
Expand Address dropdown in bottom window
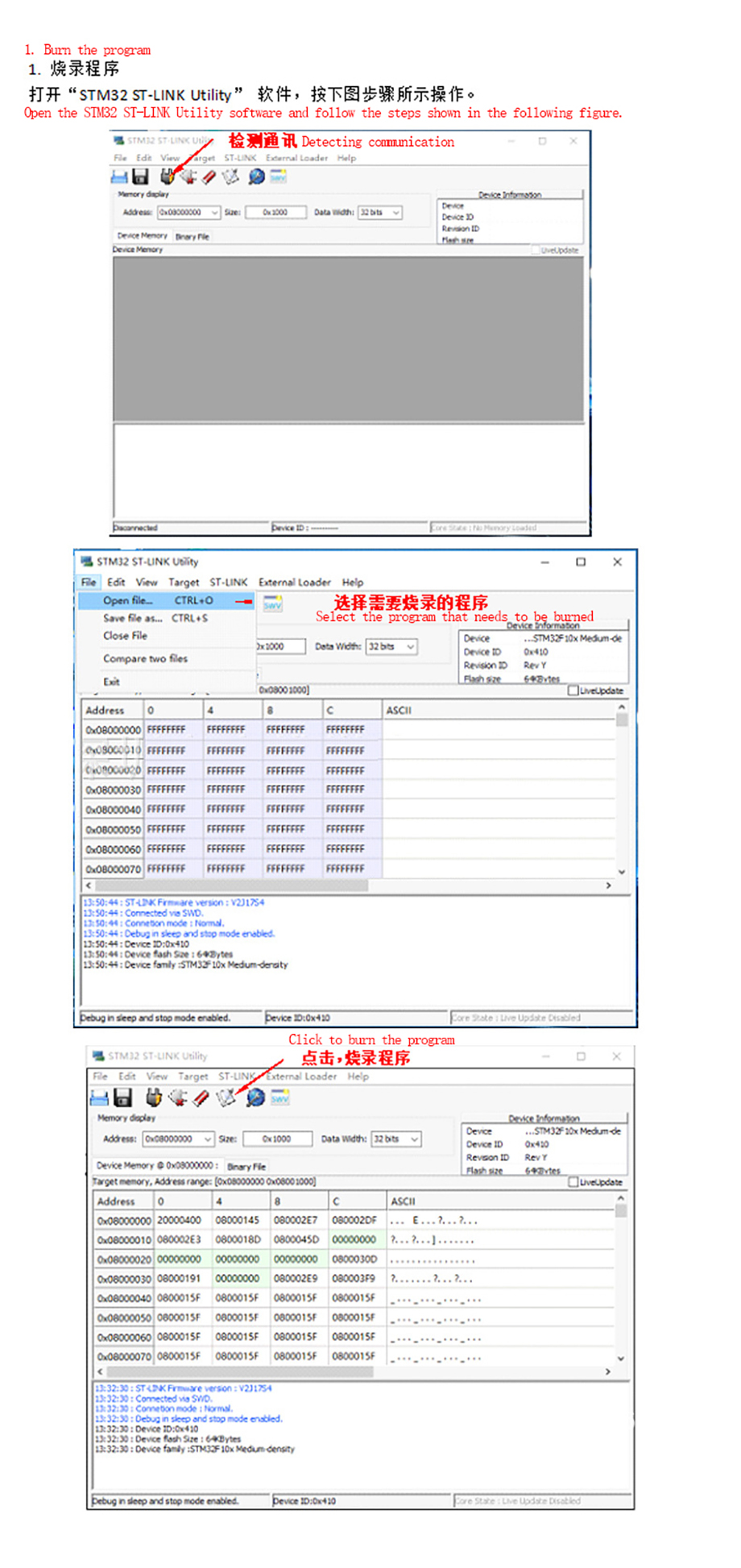click(x=208, y=1139)
